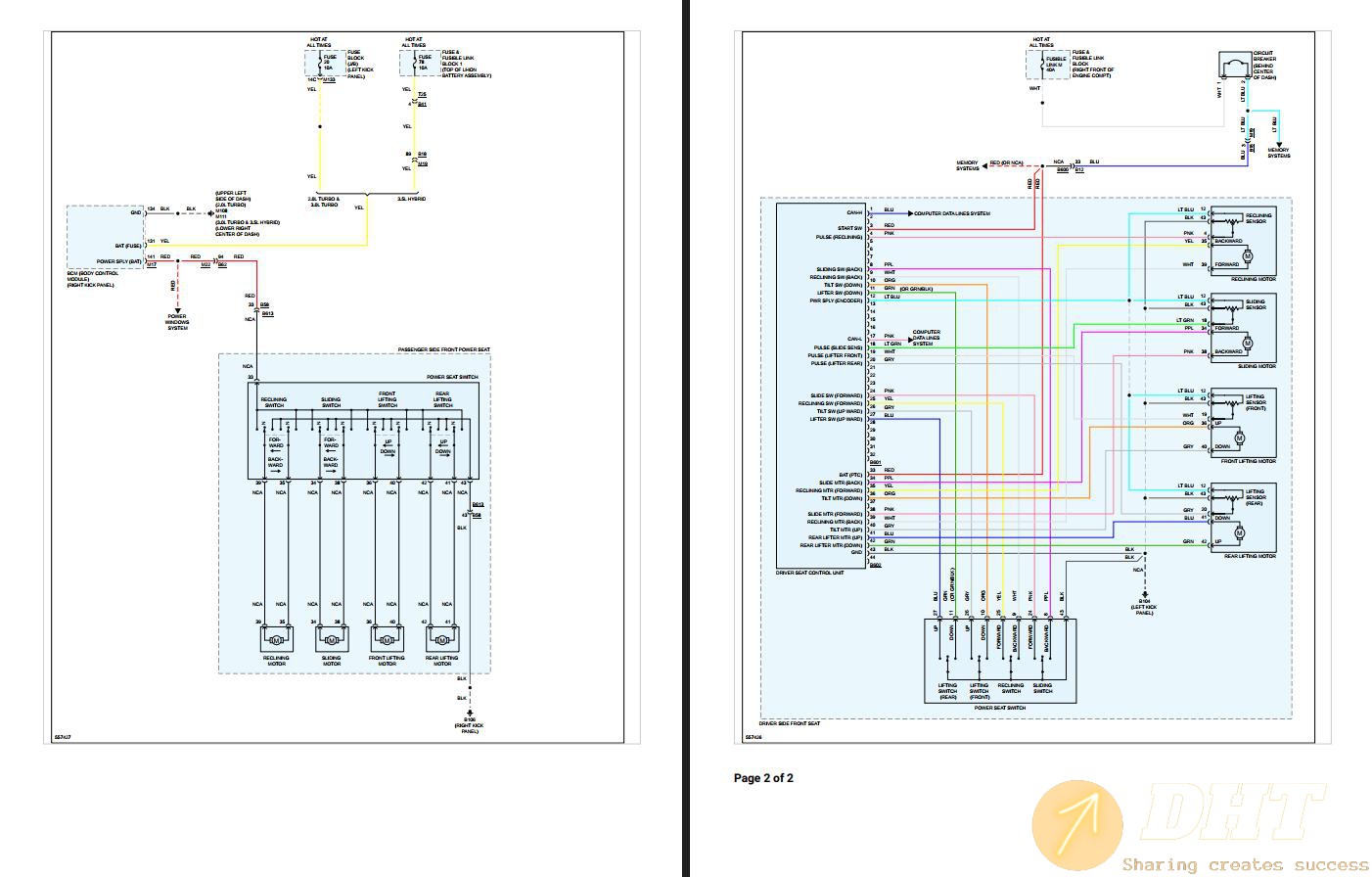Select the "PASSENGER SIDE FRONT POWER SEAT" title
Image resolution: width=1372 pixels, height=877 pixels.
[443, 349]
